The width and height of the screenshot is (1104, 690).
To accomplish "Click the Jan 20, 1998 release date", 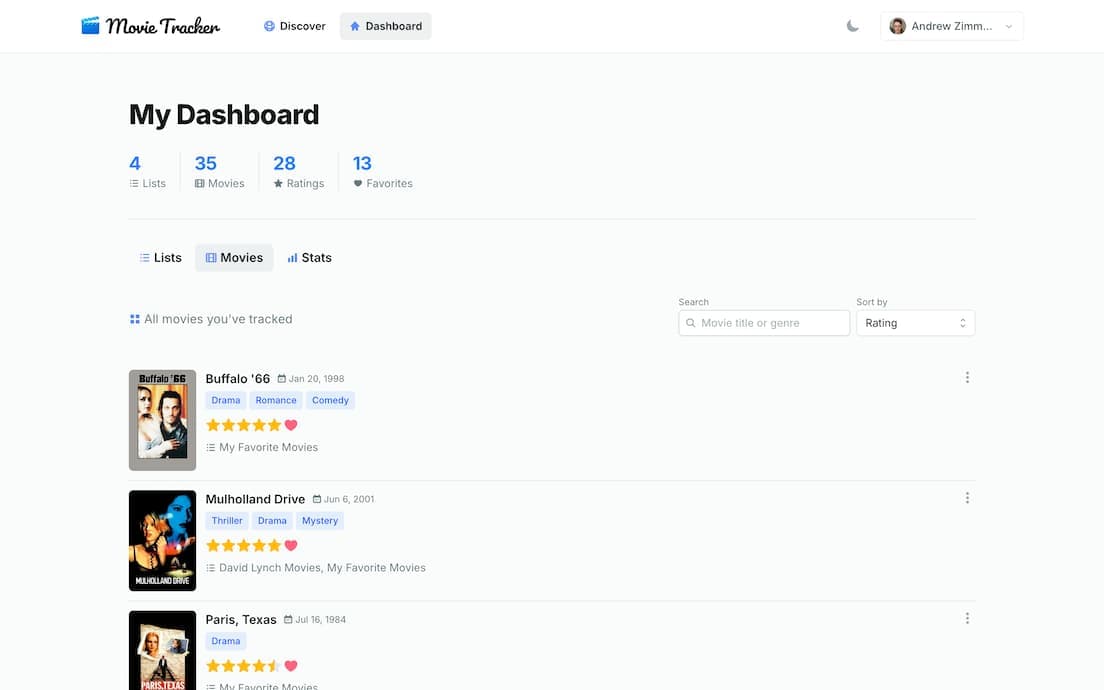I will (x=316, y=379).
